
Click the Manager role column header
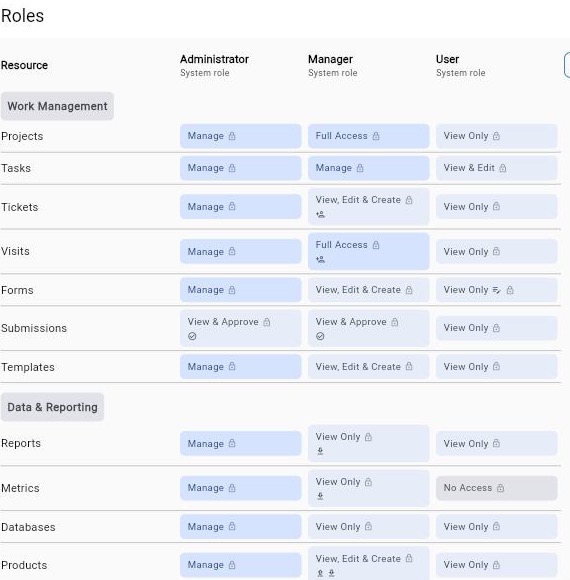(x=333, y=65)
